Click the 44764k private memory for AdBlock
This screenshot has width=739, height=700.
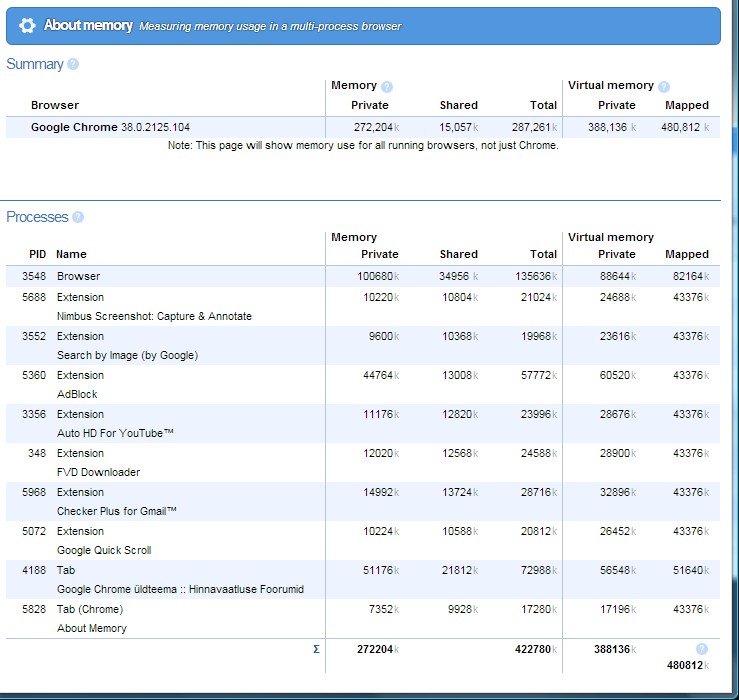381,375
